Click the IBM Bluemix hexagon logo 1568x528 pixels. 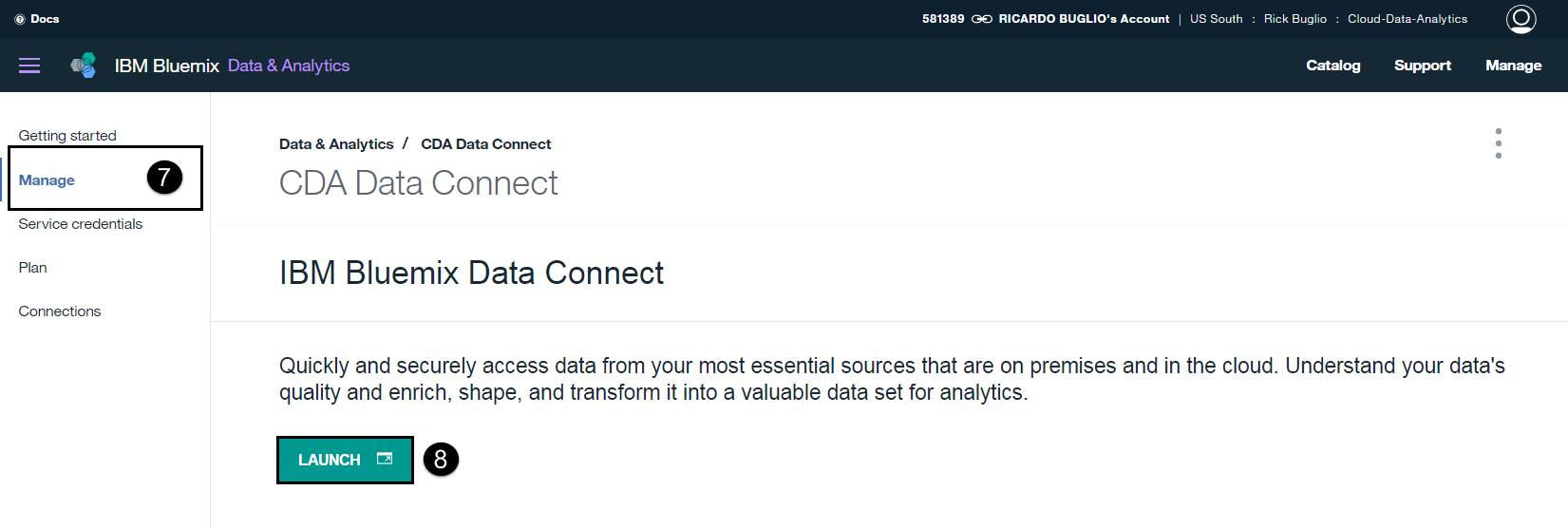(x=84, y=66)
